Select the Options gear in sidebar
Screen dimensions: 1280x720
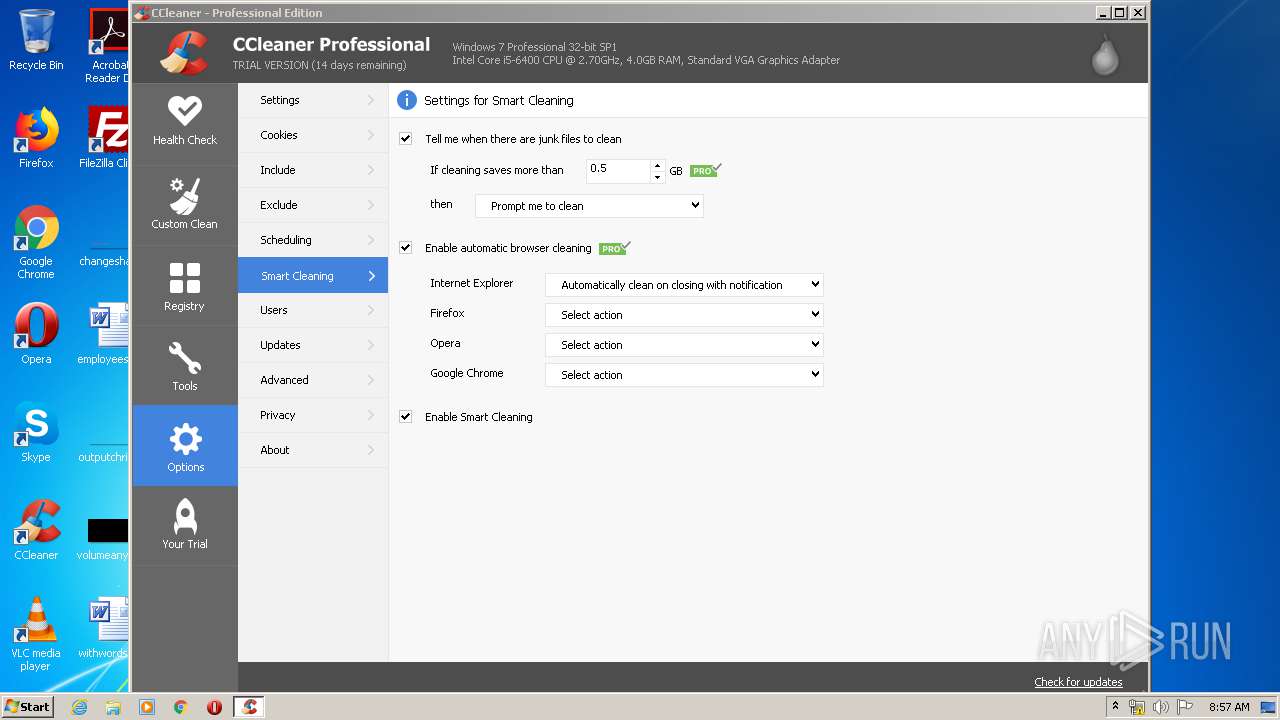click(x=185, y=446)
